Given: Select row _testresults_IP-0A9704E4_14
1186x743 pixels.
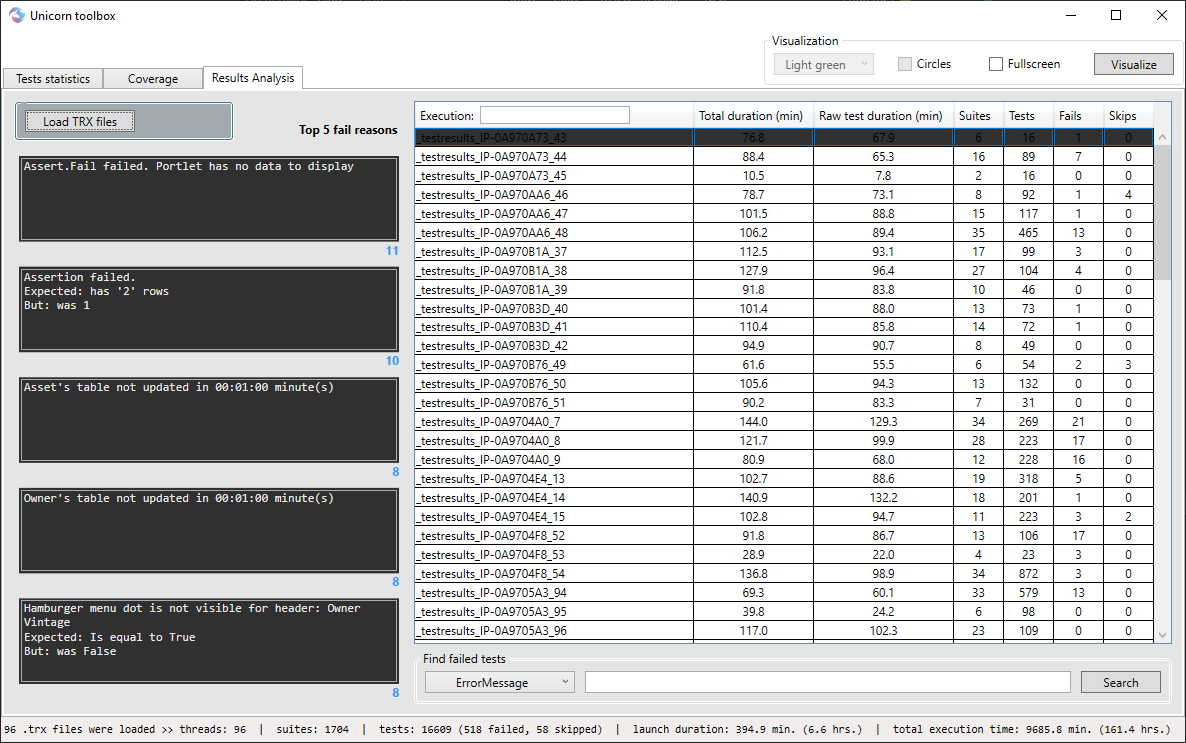Looking at the screenshot, I should pyautogui.click(x=784, y=497).
